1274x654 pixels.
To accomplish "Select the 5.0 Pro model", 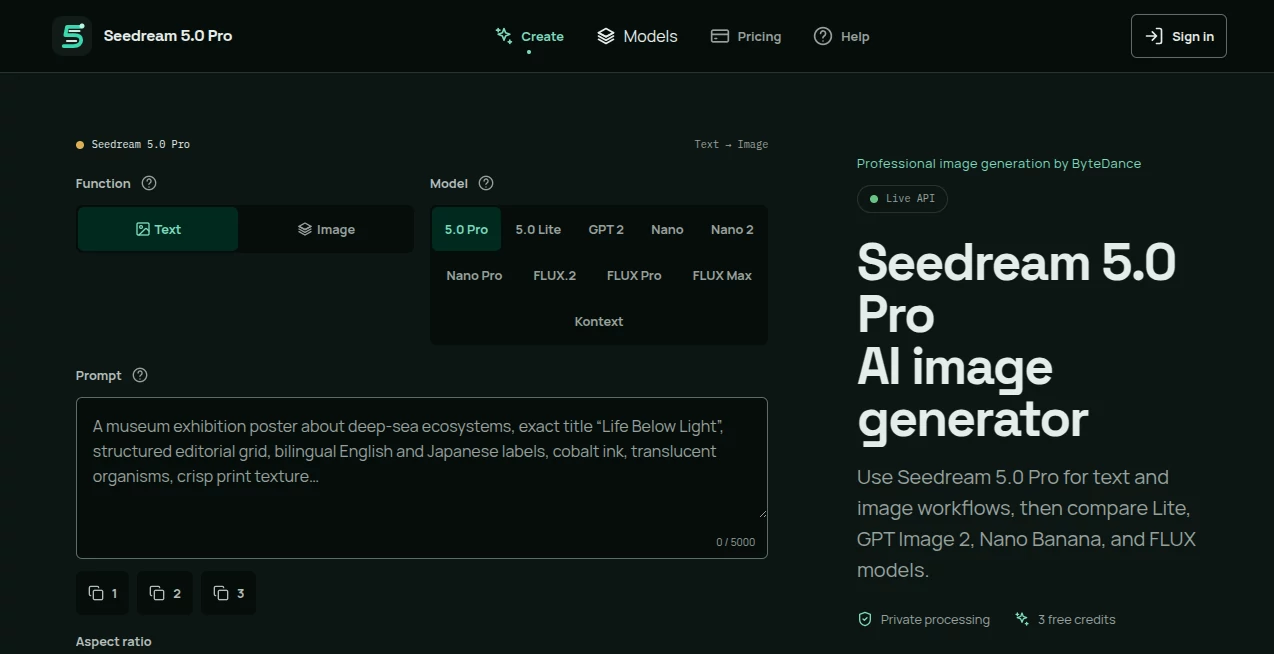I will pyautogui.click(x=466, y=229).
